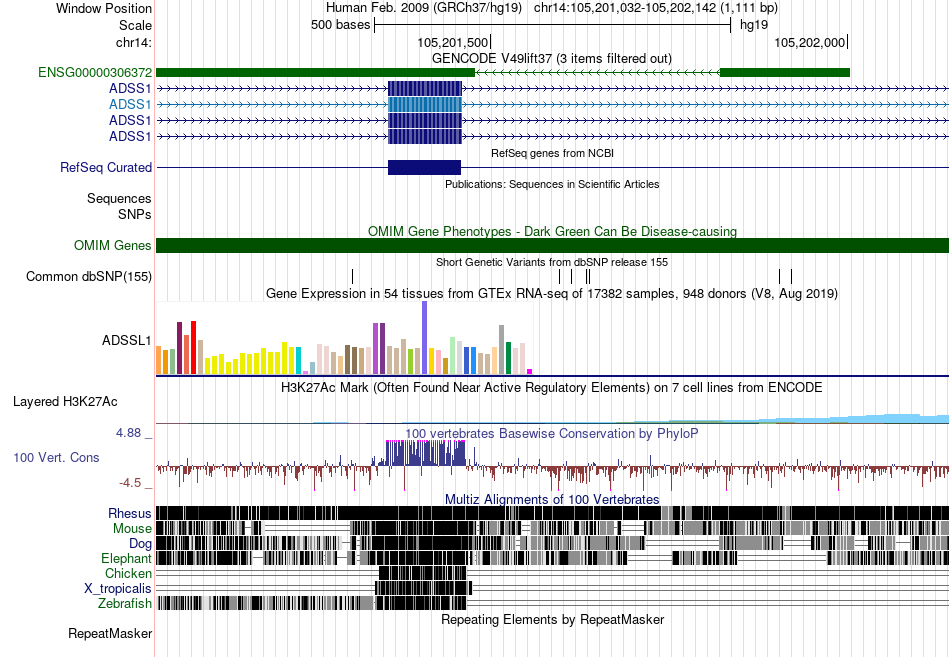Select the Scale label in ruler
The width and height of the screenshot is (950, 657).
point(135,25)
